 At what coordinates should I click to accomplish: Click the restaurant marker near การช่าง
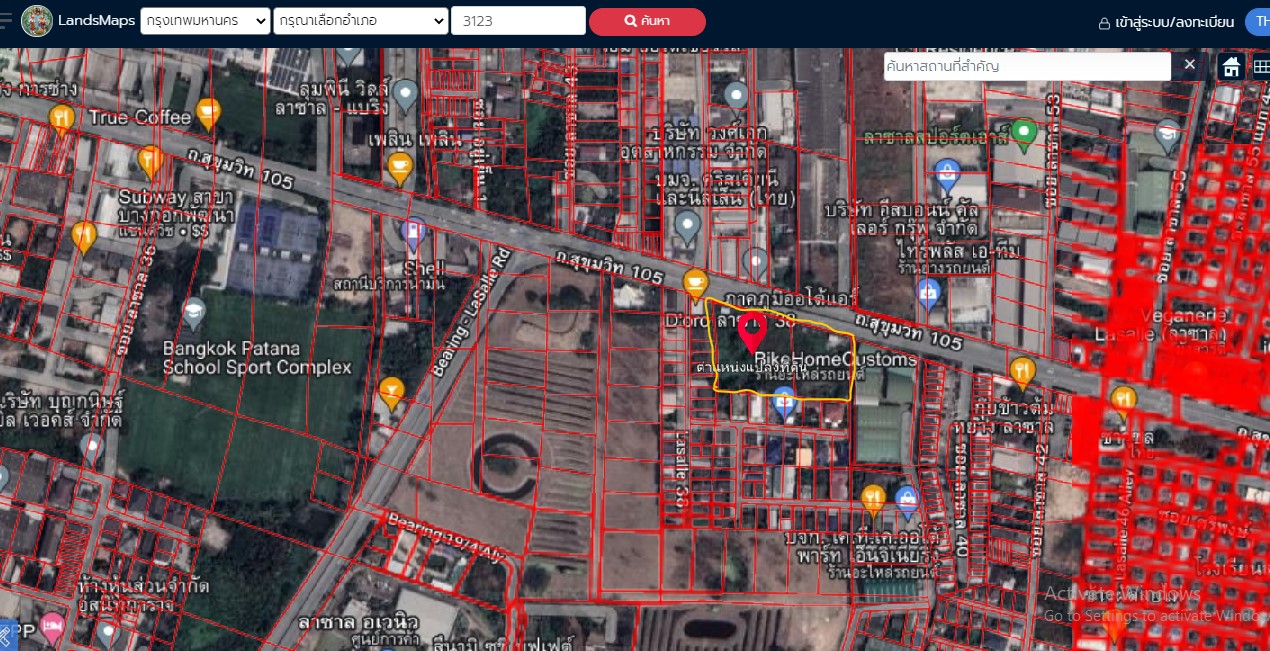62,121
